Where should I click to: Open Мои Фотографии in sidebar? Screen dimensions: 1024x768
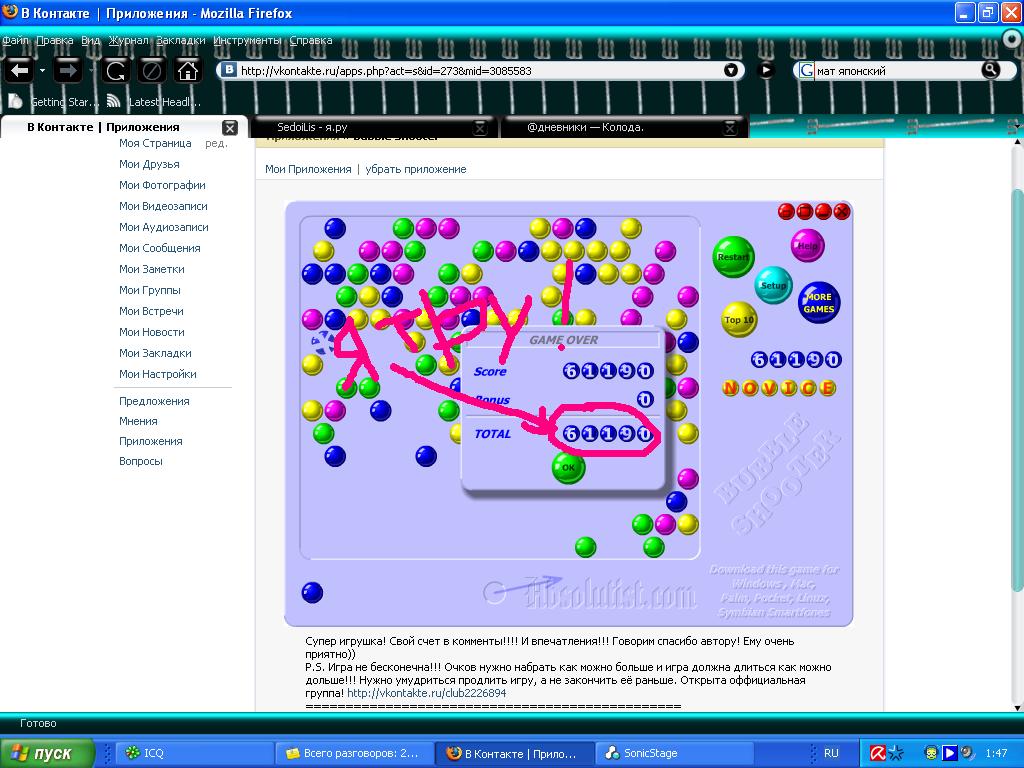[162, 185]
